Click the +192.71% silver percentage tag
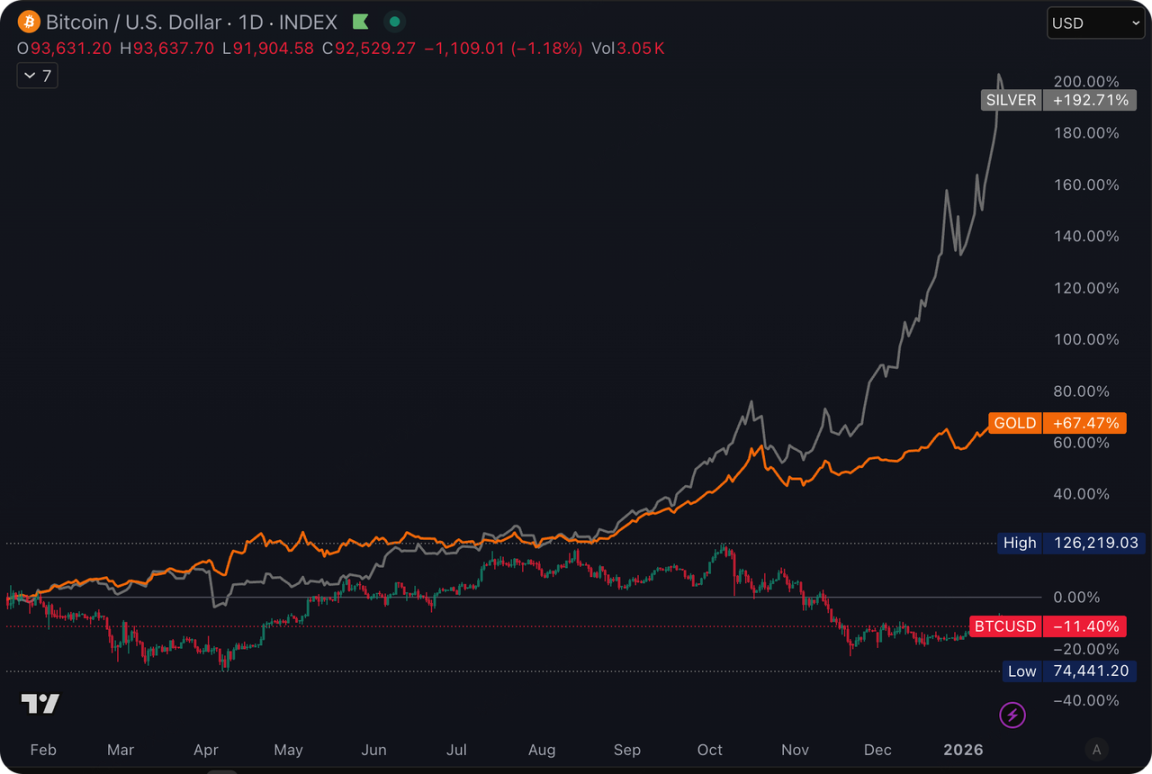The height and width of the screenshot is (774, 1152). tap(1090, 100)
